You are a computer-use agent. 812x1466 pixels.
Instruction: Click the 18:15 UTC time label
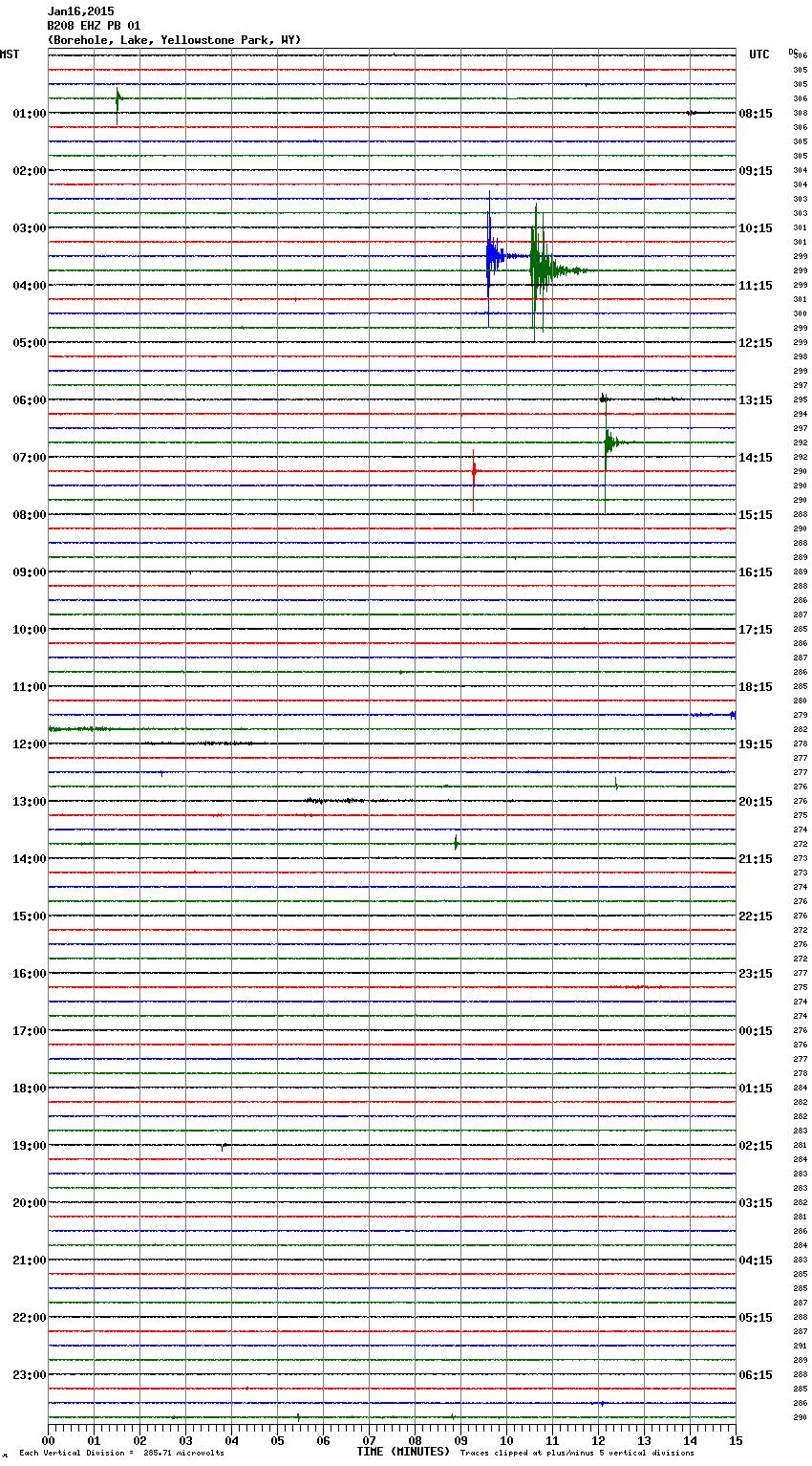(756, 687)
